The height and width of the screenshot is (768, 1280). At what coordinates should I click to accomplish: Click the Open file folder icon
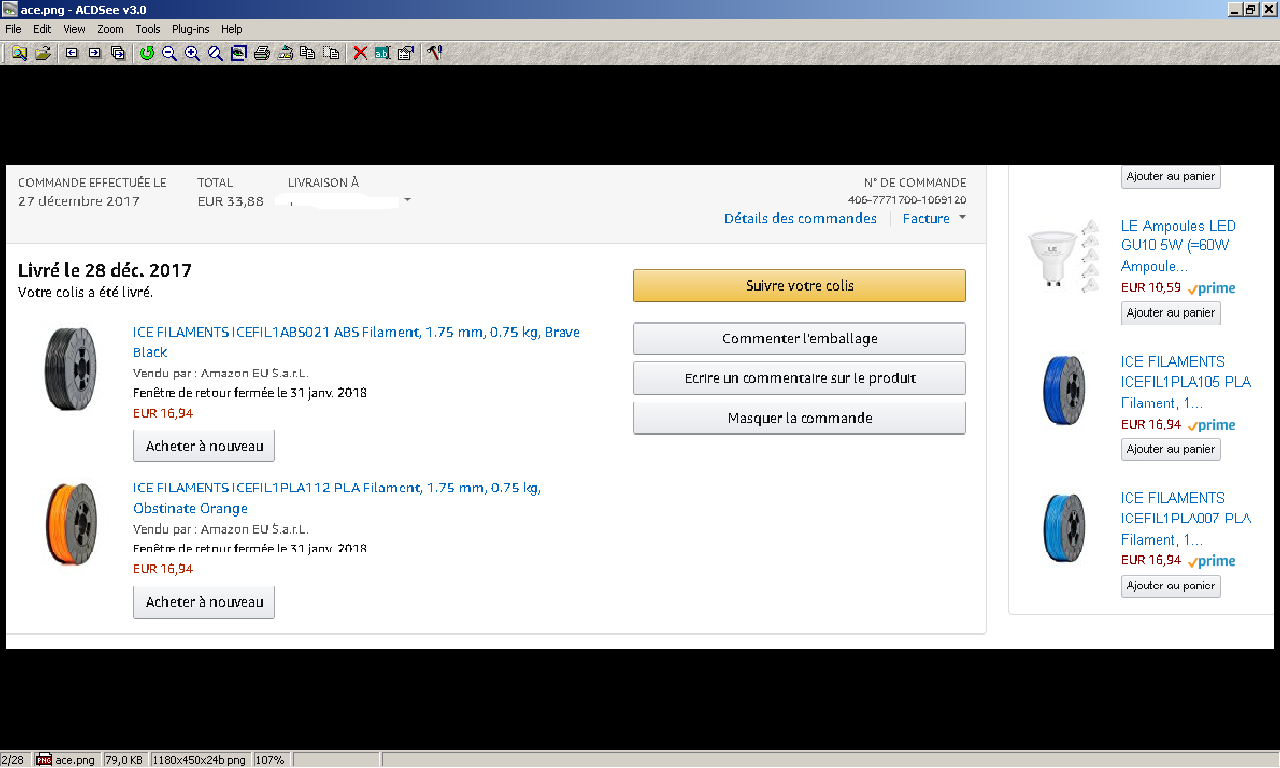42,53
